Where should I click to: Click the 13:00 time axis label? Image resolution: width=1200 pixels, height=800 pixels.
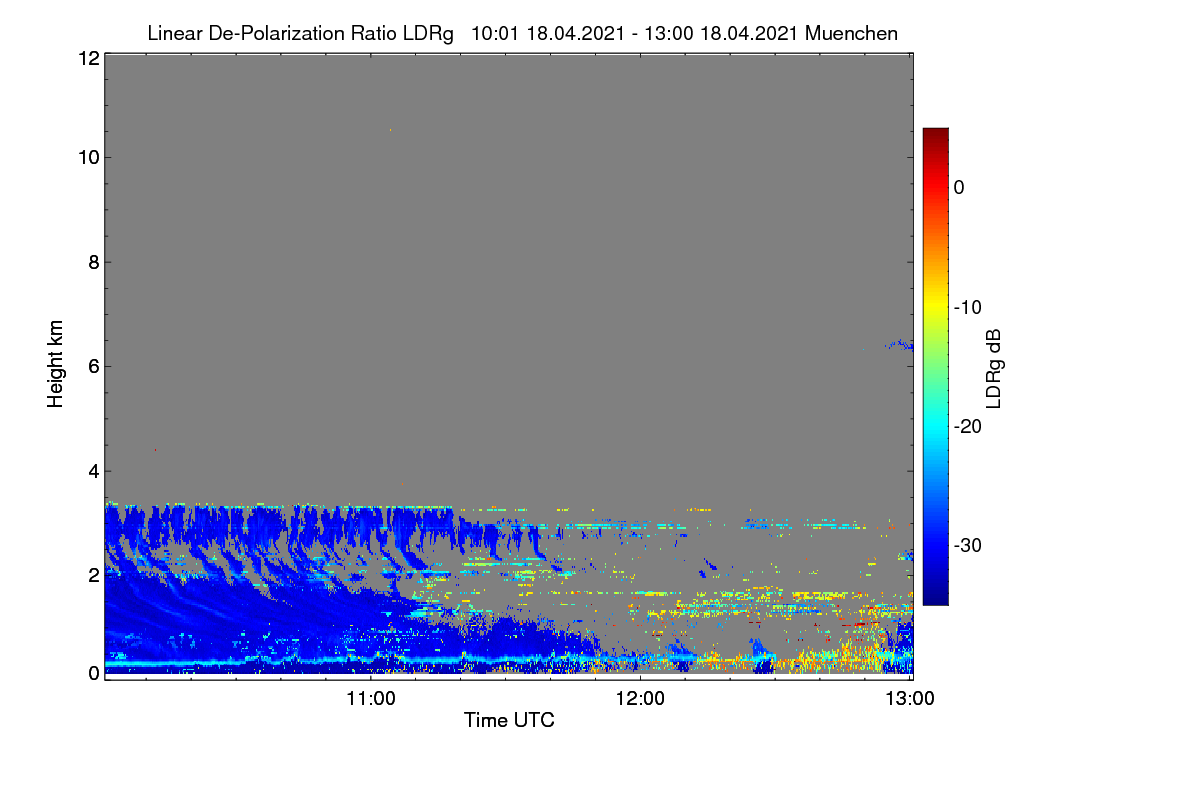(909, 698)
